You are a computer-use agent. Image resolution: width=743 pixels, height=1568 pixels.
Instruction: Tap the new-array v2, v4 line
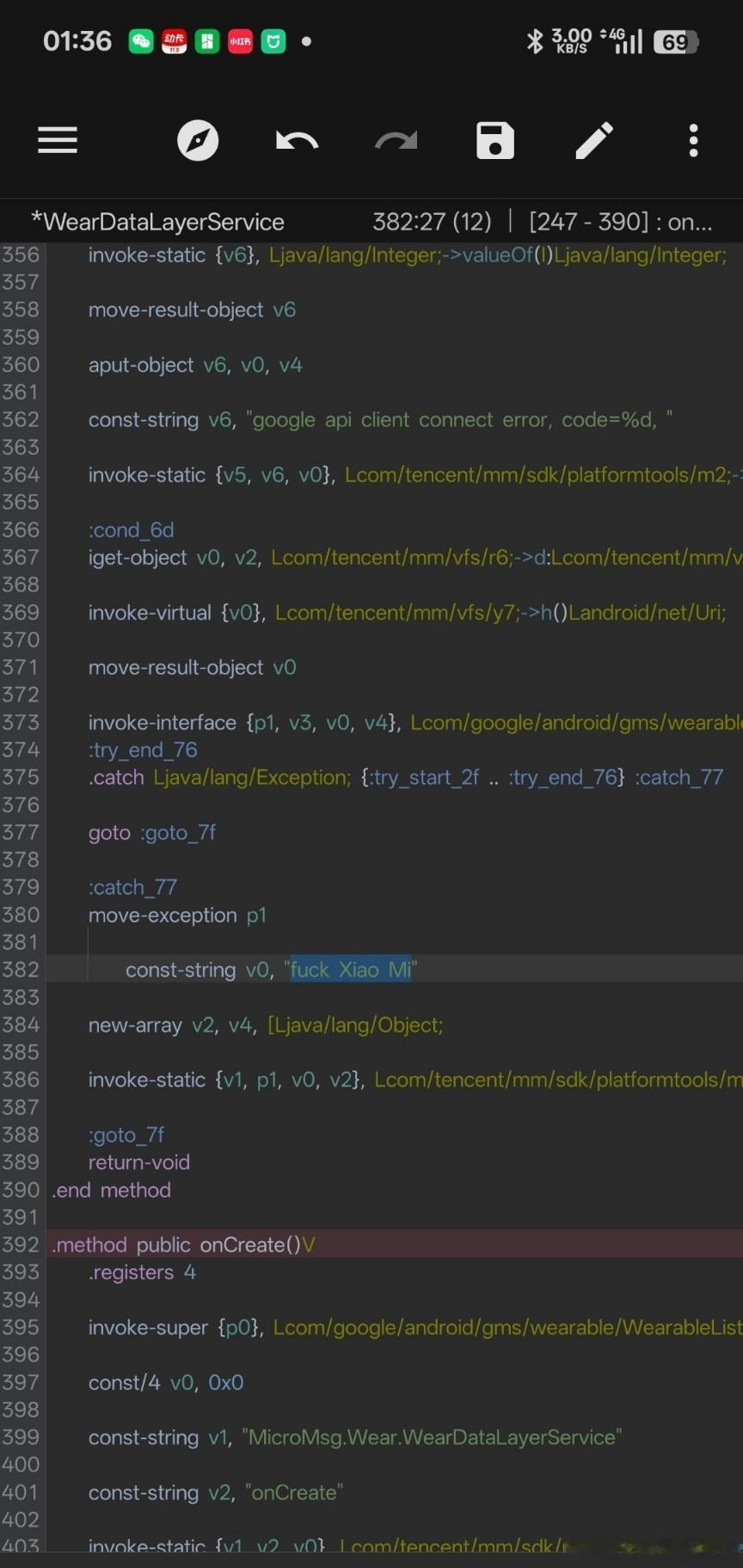click(266, 1025)
